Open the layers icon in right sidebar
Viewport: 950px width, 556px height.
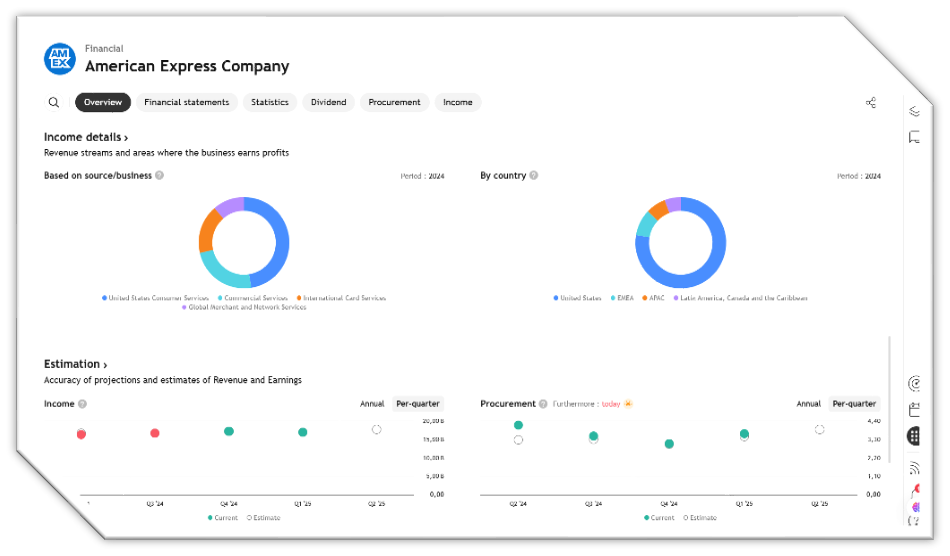(914, 111)
